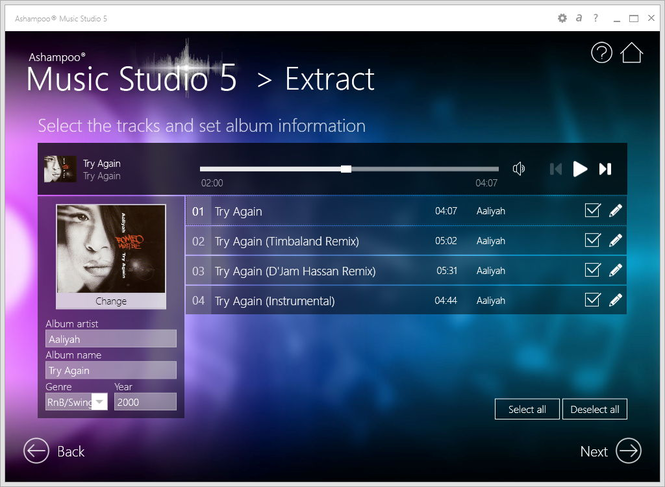The height and width of the screenshot is (487, 665).
Task: Edit D'Jam Hassan Remix pencil icon
Action: click(615, 270)
